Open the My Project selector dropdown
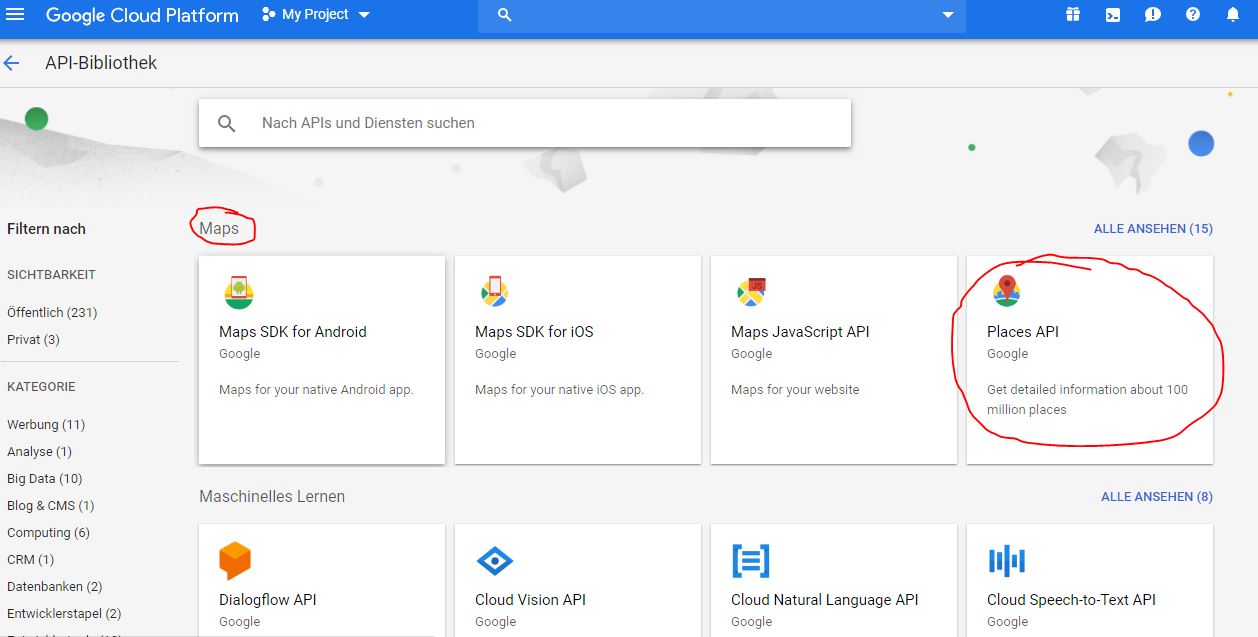This screenshot has height=637, width=1258. point(315,15)
